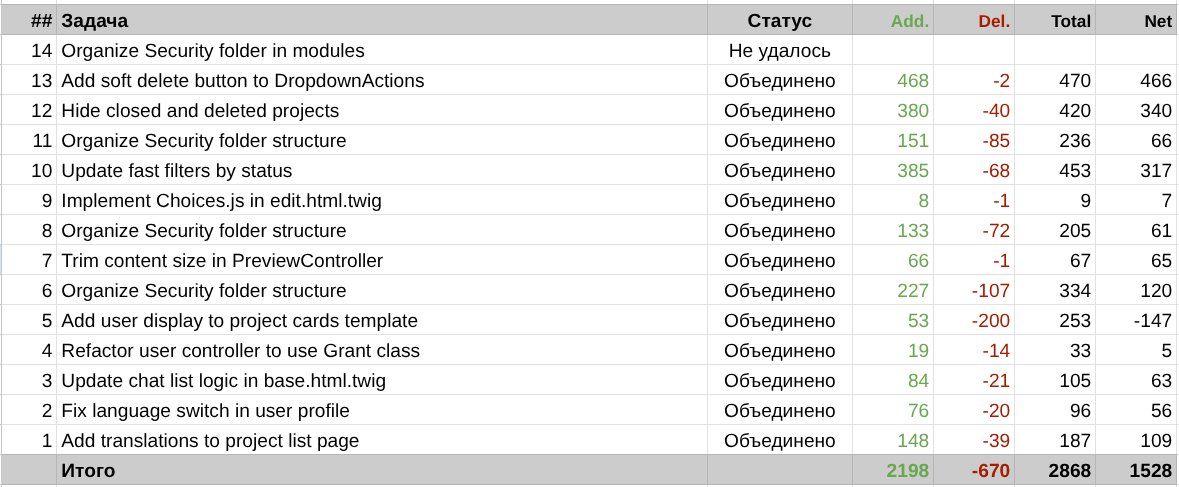Select the green Add. header cell
1179x487 pixels.
[909, 21]
